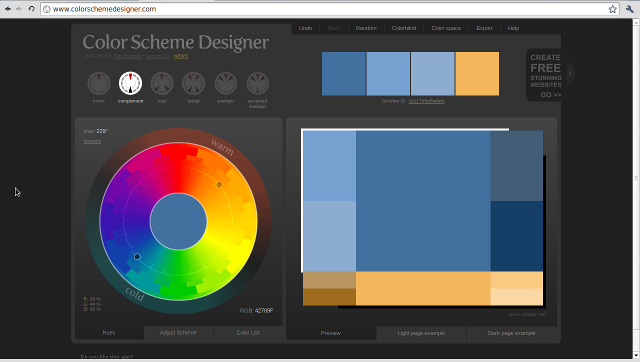Click the blue center circle of color wheel
The width and height of the screenshot is (640, 362).
point(178,221)
